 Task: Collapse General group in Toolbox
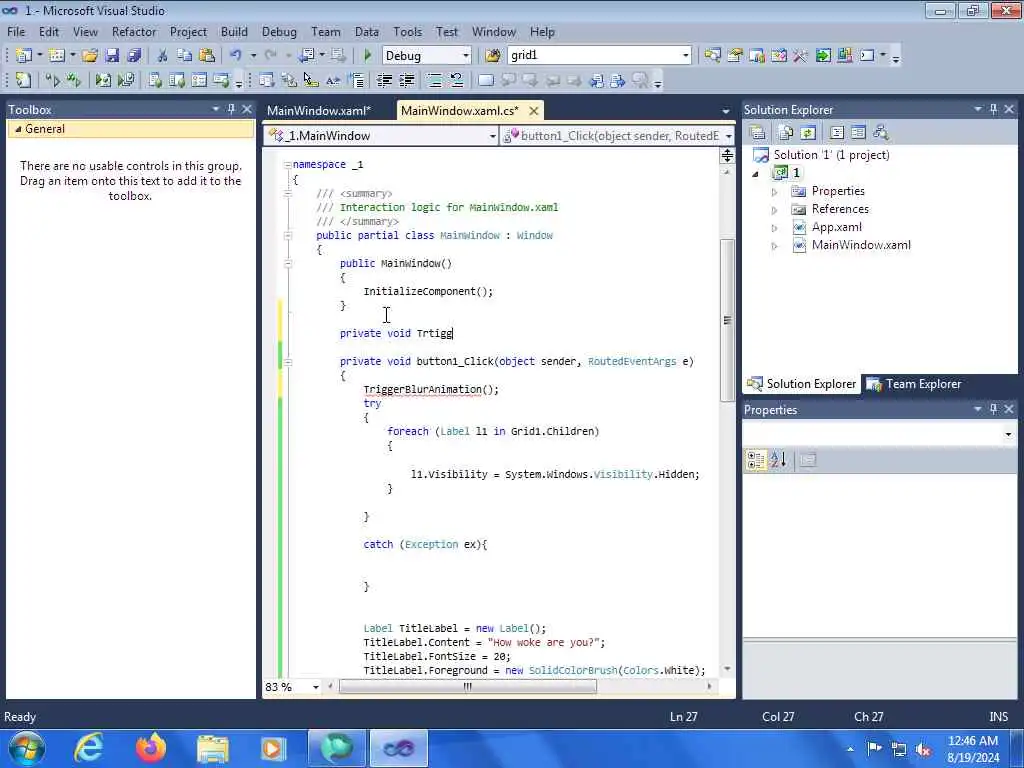click(18, 129)
